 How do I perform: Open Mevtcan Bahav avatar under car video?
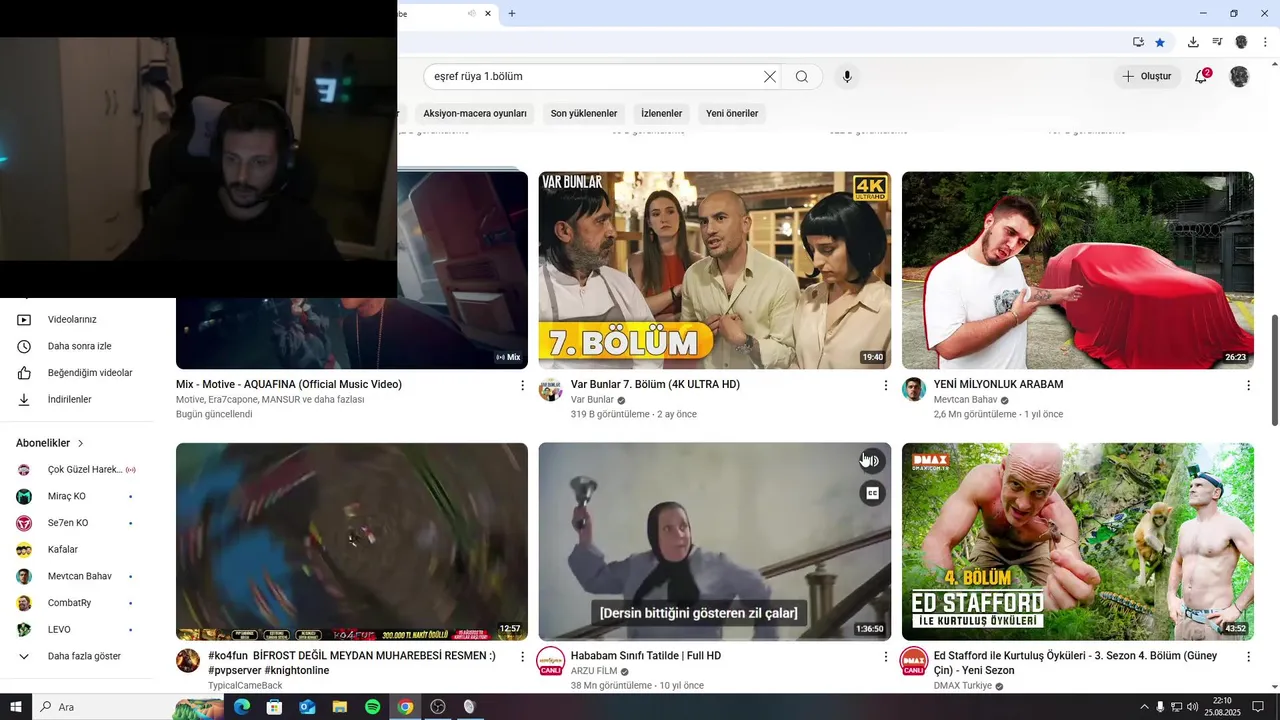click(914, 389)
